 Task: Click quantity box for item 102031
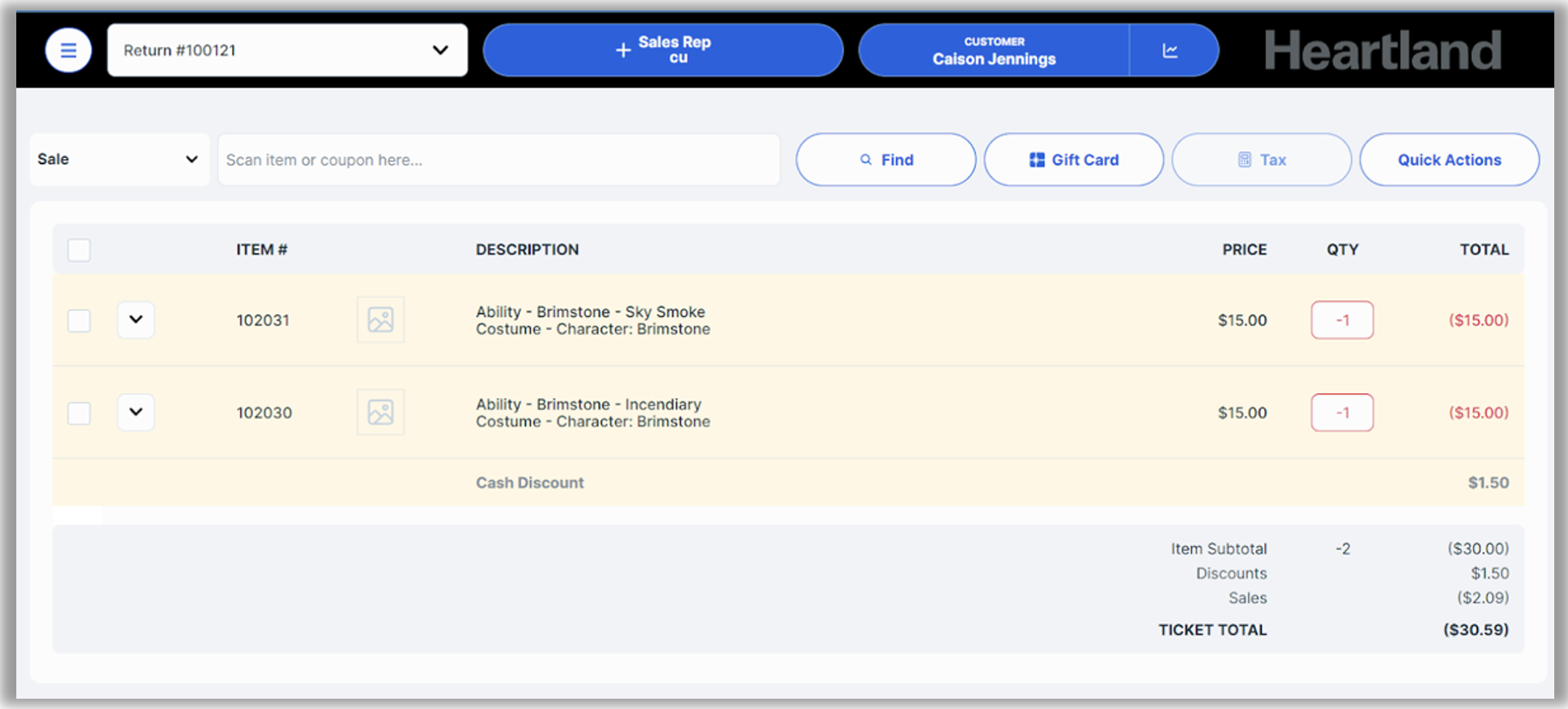(1342, 320)
